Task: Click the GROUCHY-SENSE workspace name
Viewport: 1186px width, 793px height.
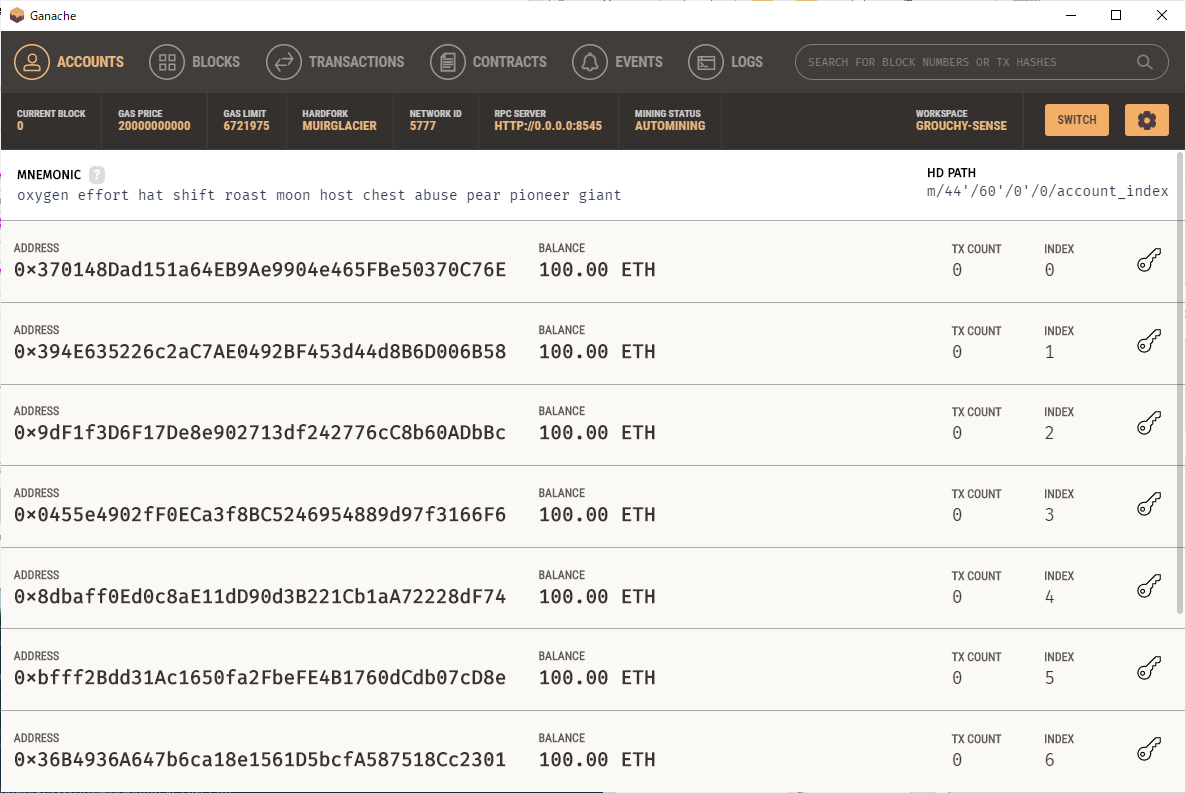Action: tap(961, 126)
